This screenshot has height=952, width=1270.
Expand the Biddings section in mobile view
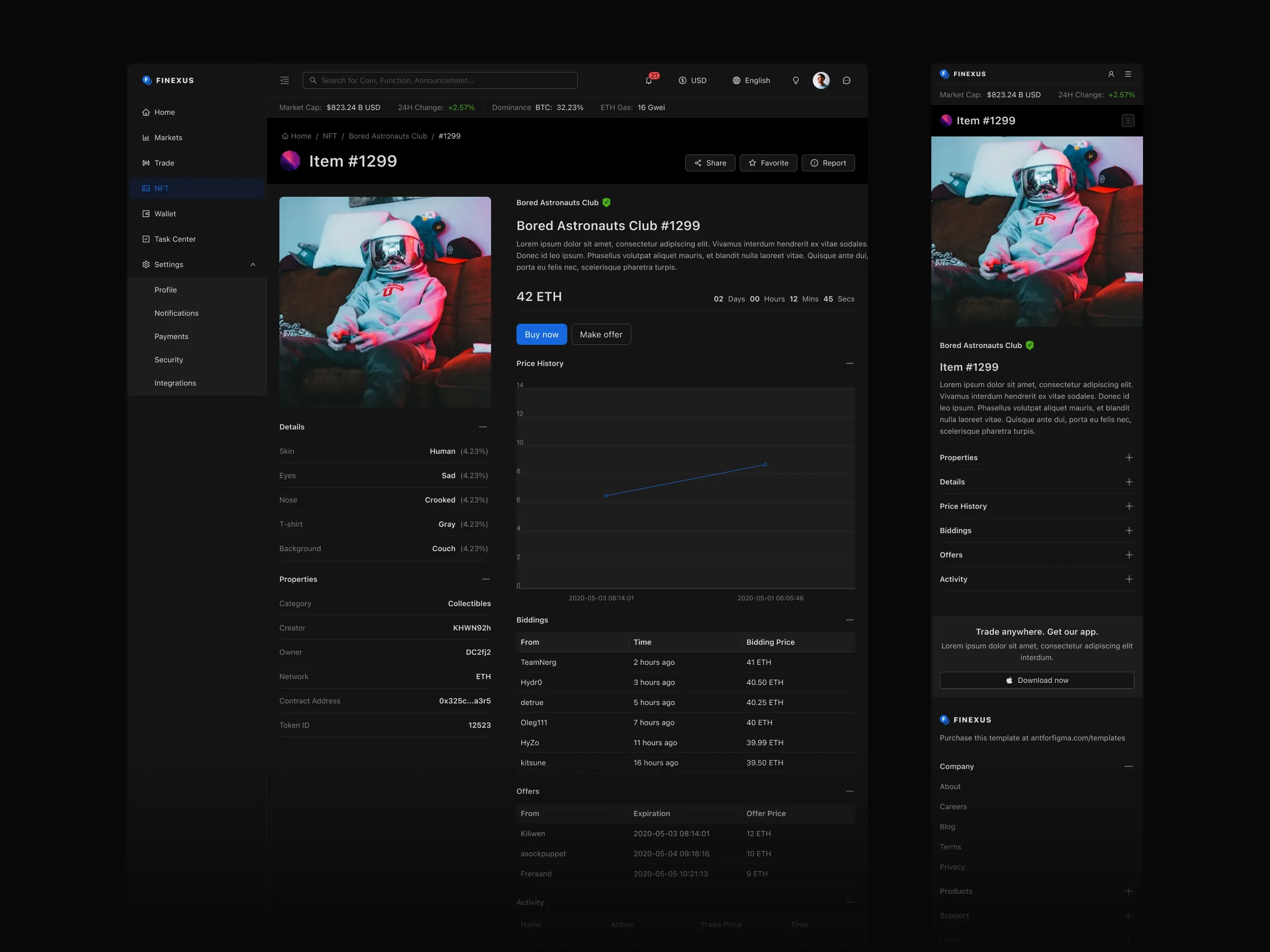[1130, 530]
